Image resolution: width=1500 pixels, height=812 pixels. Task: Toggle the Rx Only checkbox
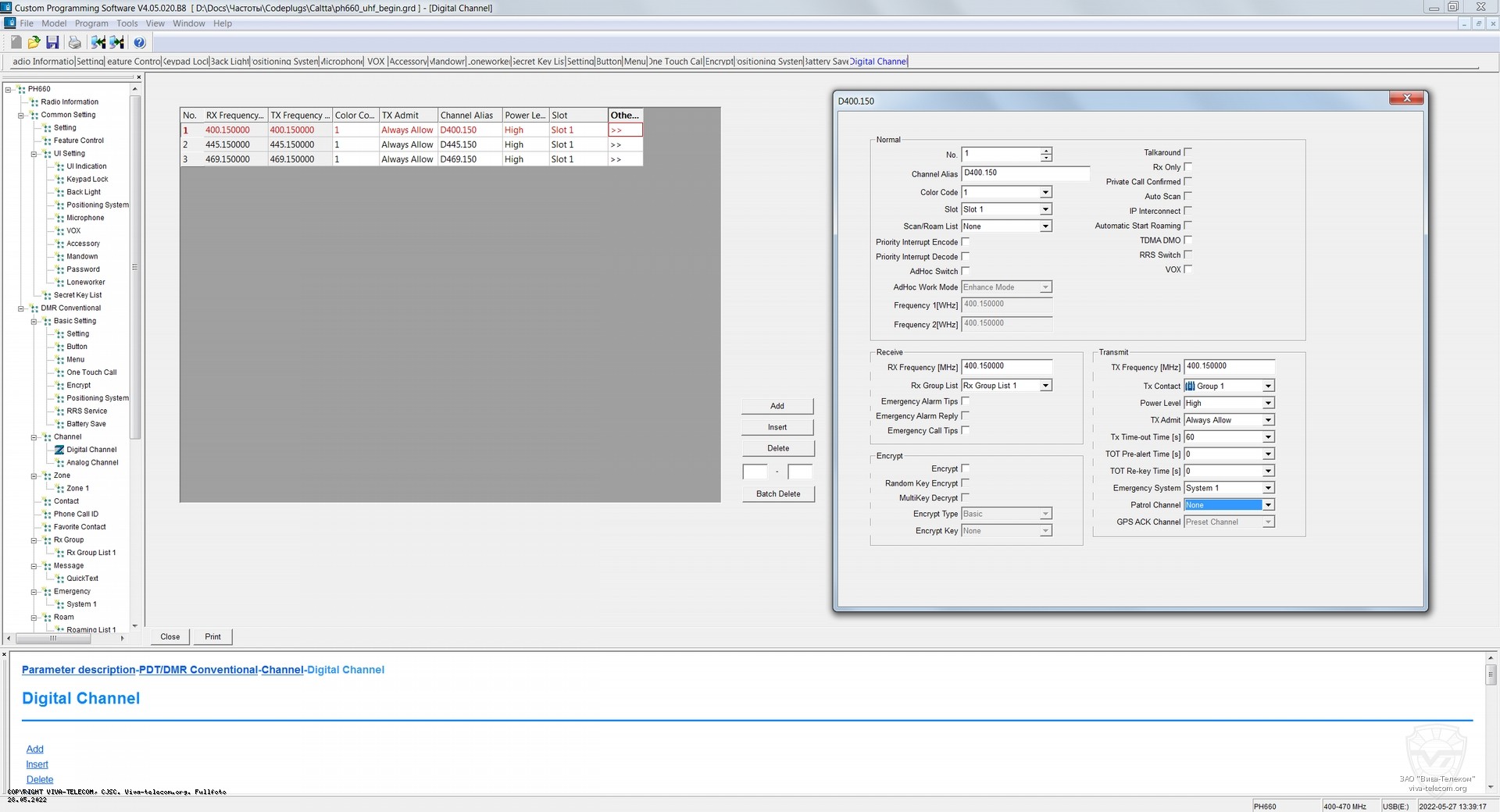point(1187,167)
